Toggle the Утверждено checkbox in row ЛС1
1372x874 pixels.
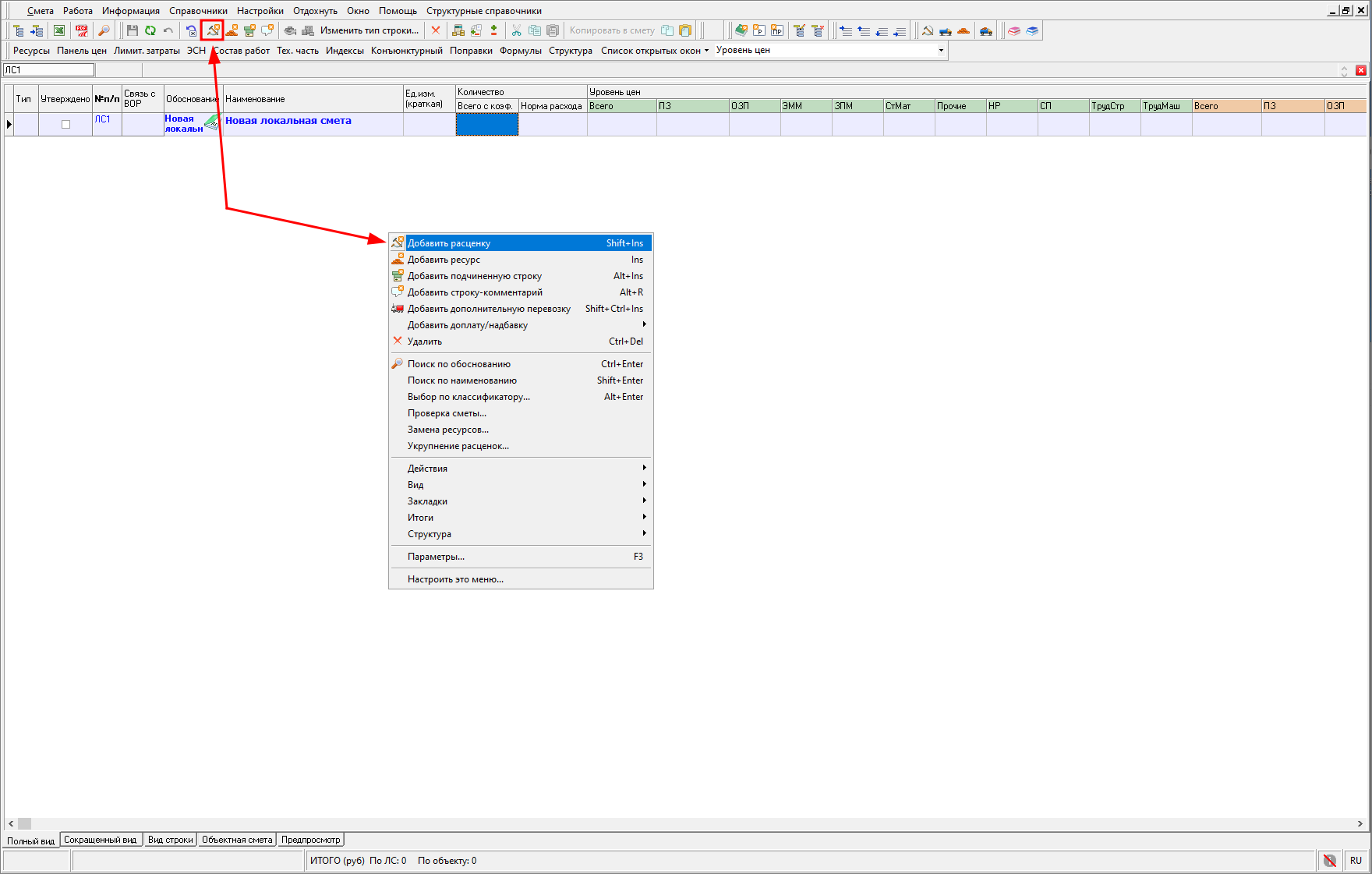[65, 124]
